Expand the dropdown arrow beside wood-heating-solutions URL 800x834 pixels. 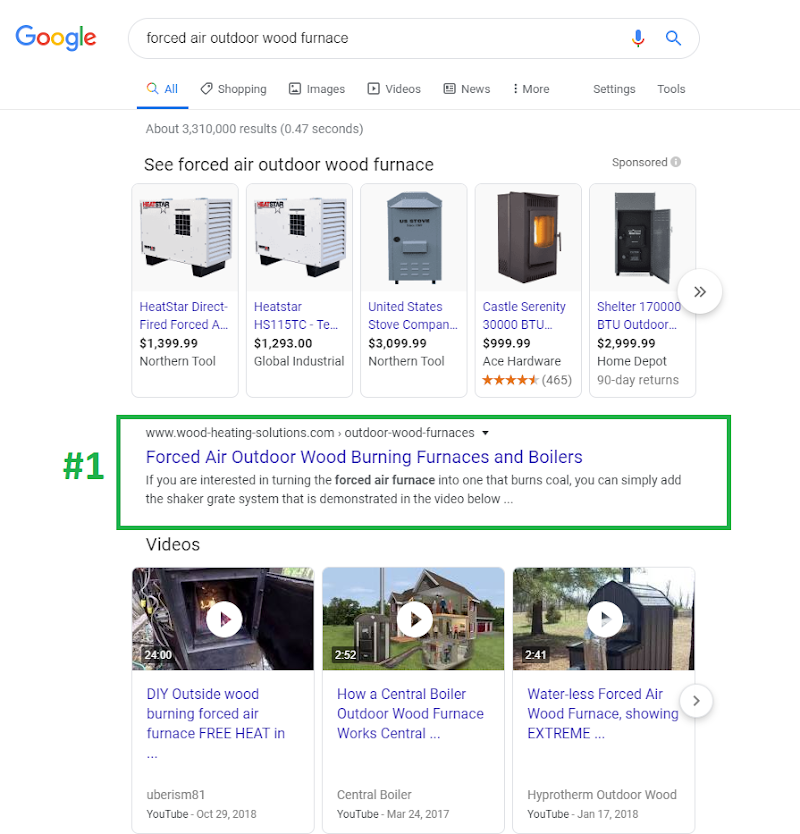coord(485,433)
